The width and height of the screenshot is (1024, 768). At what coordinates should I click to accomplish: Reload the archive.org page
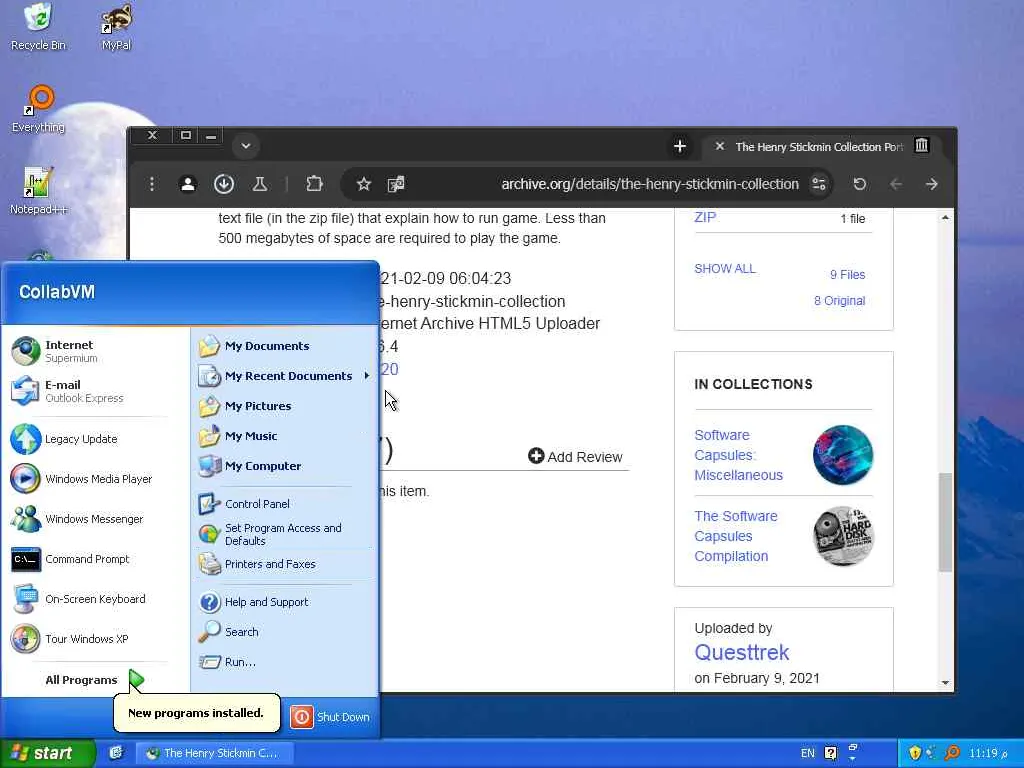[859, 184]
